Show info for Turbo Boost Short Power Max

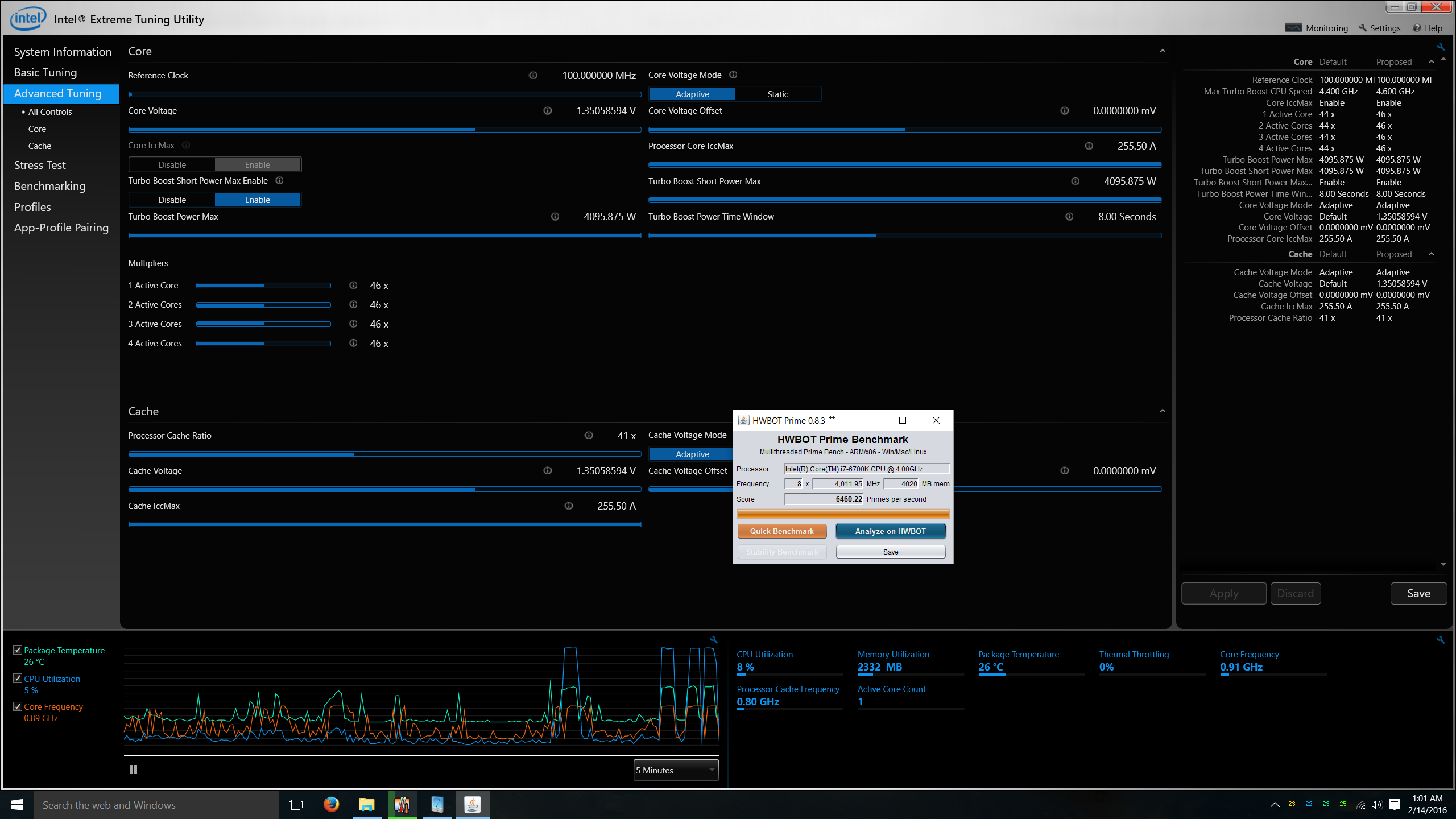pos(1075,181)
